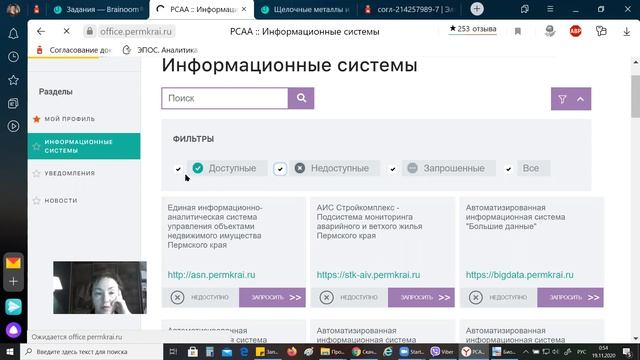Focus the Поиск search field

pyautogui.click(x=225, y=98)
